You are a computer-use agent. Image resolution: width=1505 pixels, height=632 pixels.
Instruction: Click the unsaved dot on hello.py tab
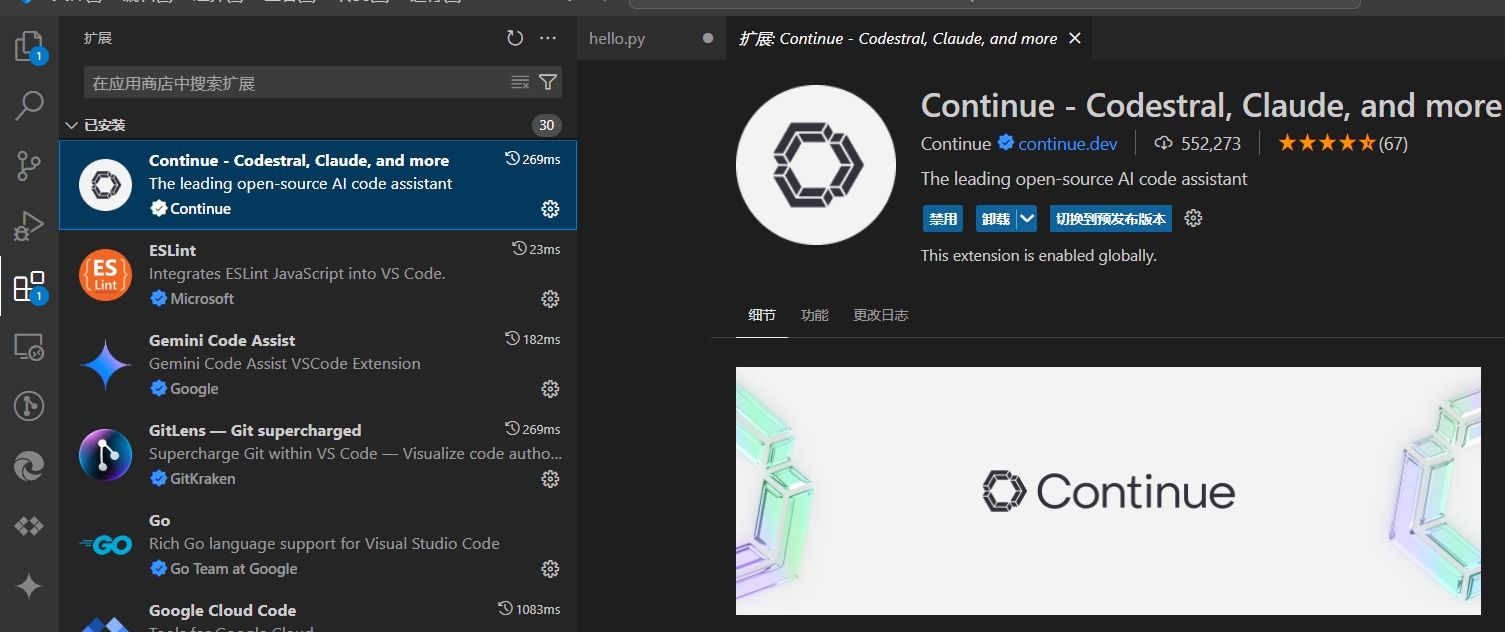pyautogui.click(x=708, y=38)
